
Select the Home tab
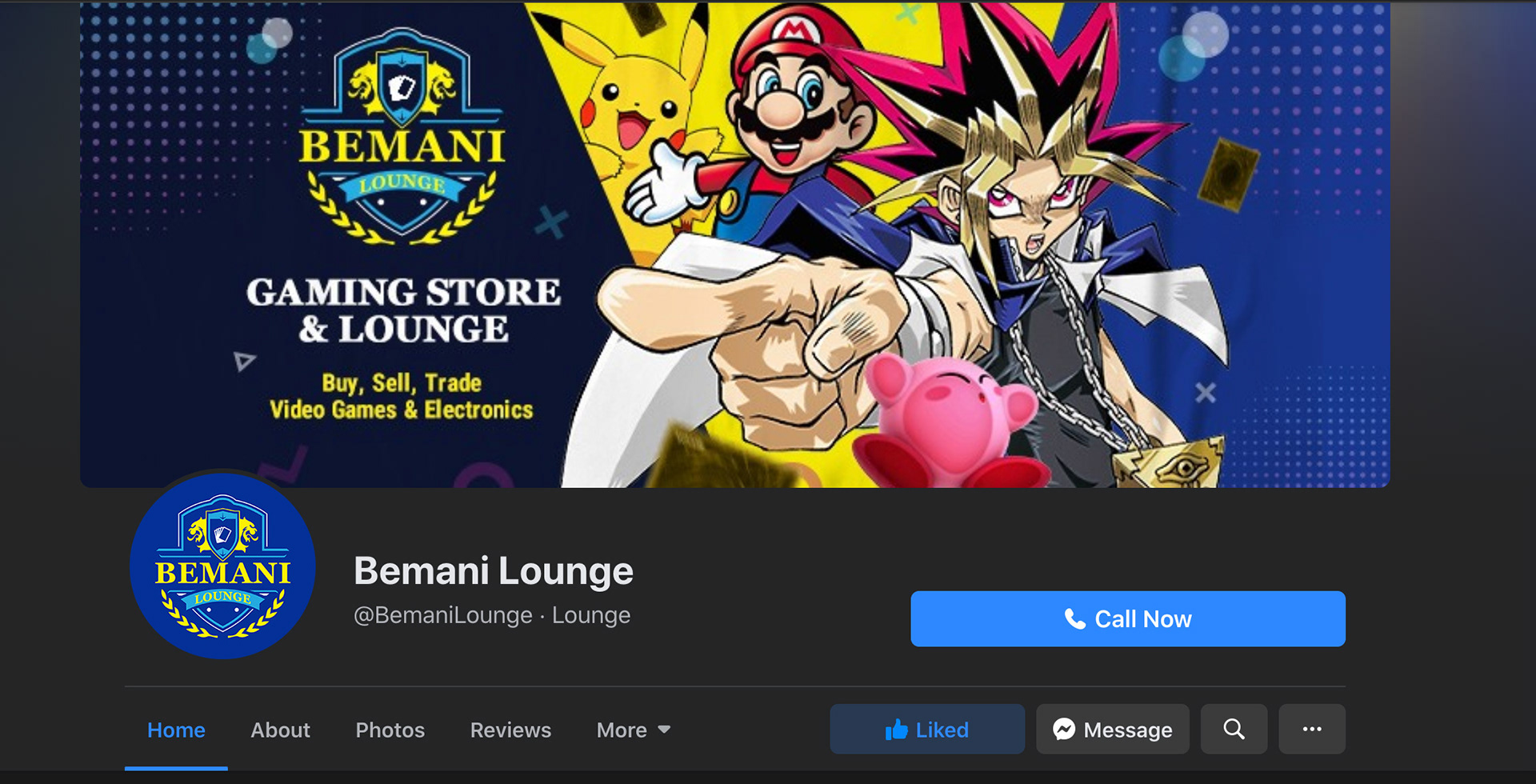(x=176, y=730)
